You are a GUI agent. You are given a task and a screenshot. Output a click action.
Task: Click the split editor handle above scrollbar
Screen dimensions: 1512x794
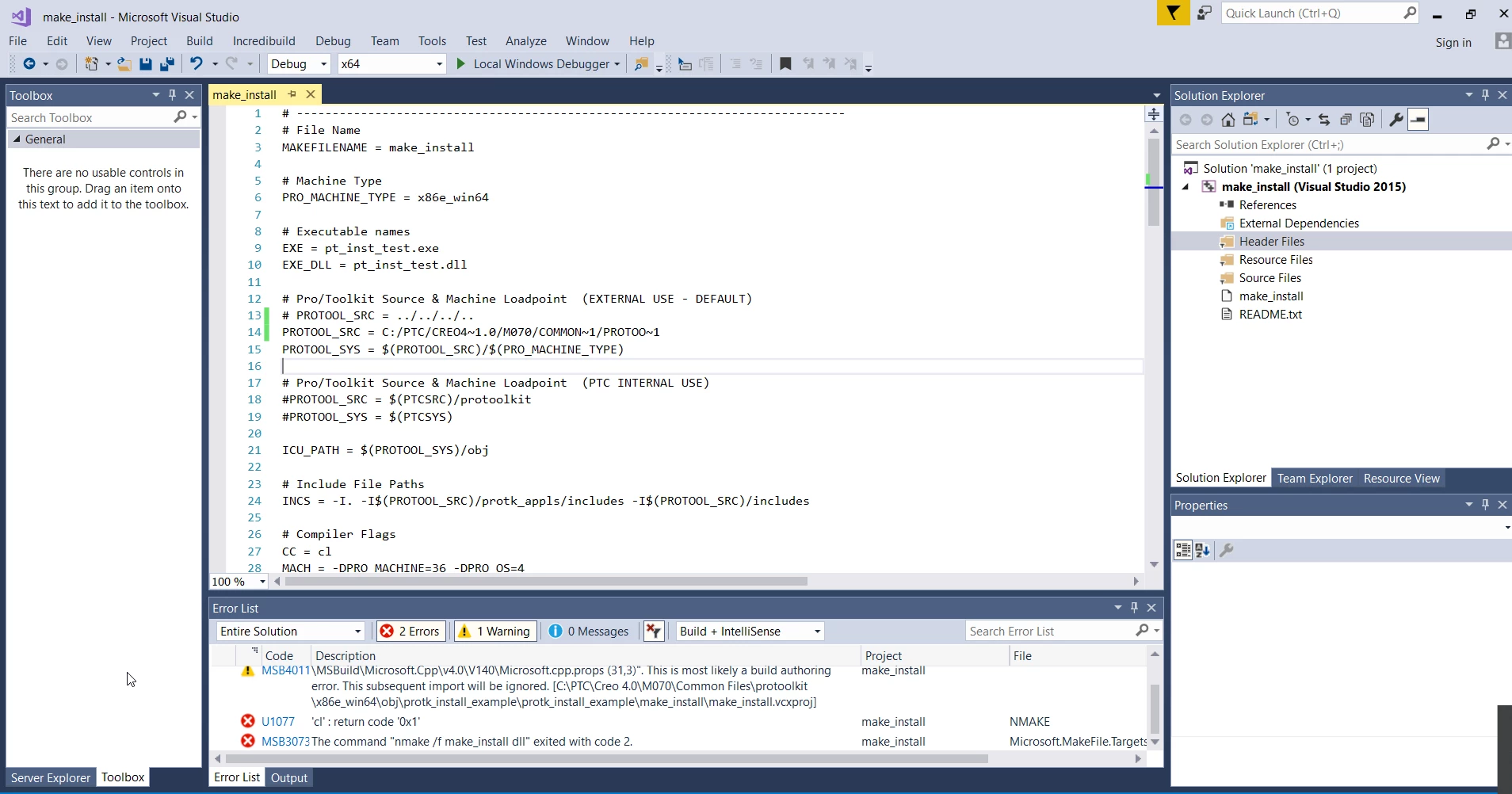[x=1154, y=114]
